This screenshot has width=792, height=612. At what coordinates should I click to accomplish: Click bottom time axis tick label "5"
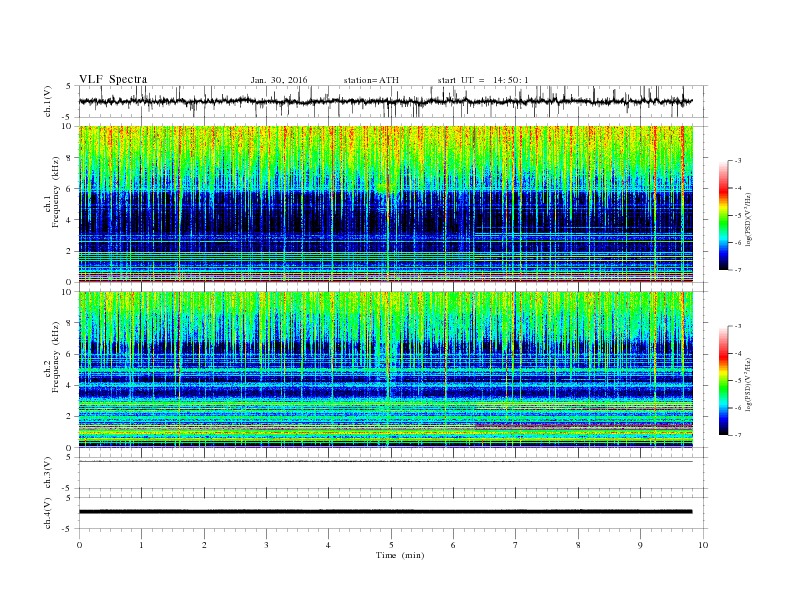(x=391, y=545)
